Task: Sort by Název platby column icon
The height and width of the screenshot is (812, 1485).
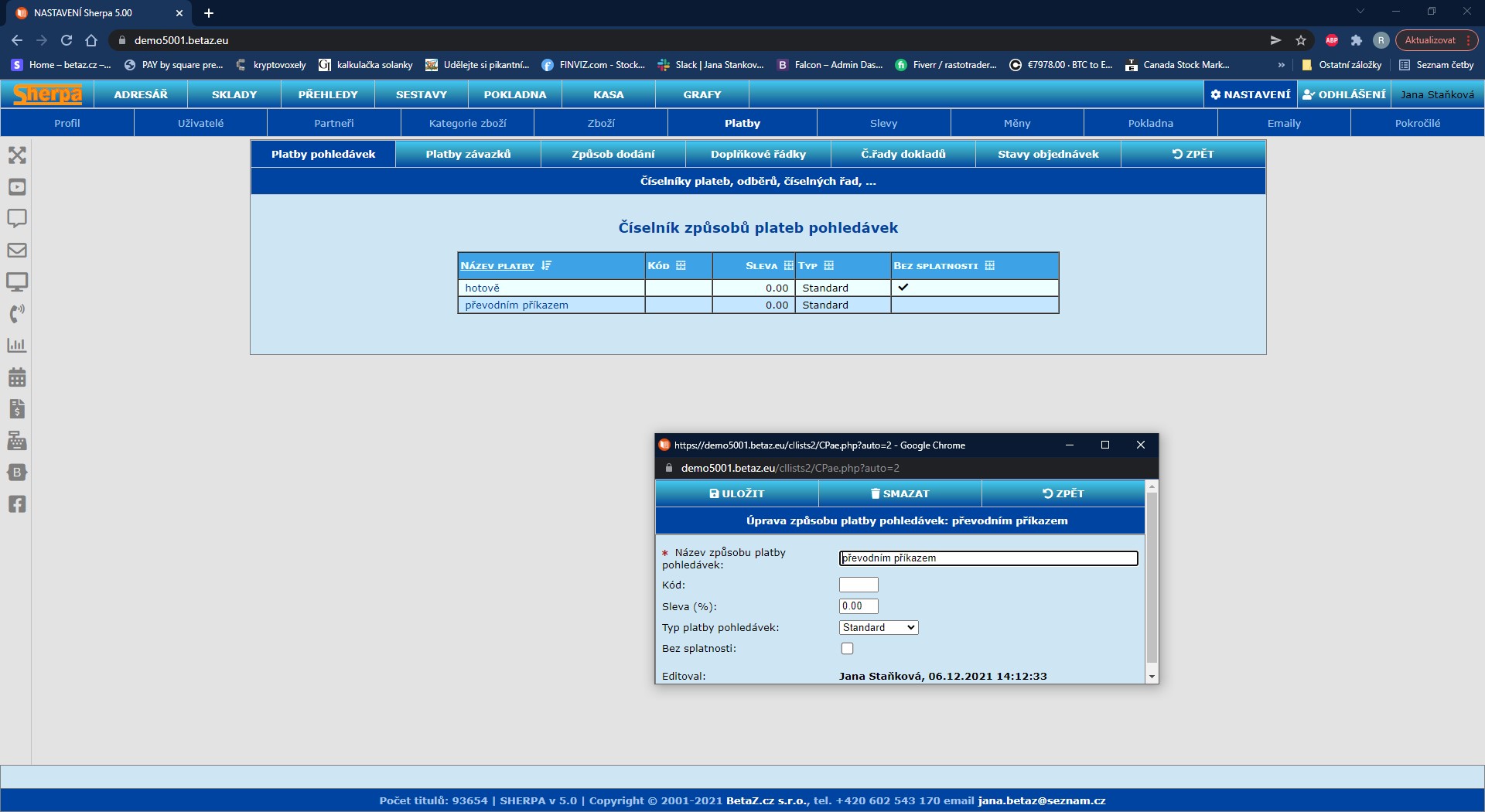Action: pos(547,265)
